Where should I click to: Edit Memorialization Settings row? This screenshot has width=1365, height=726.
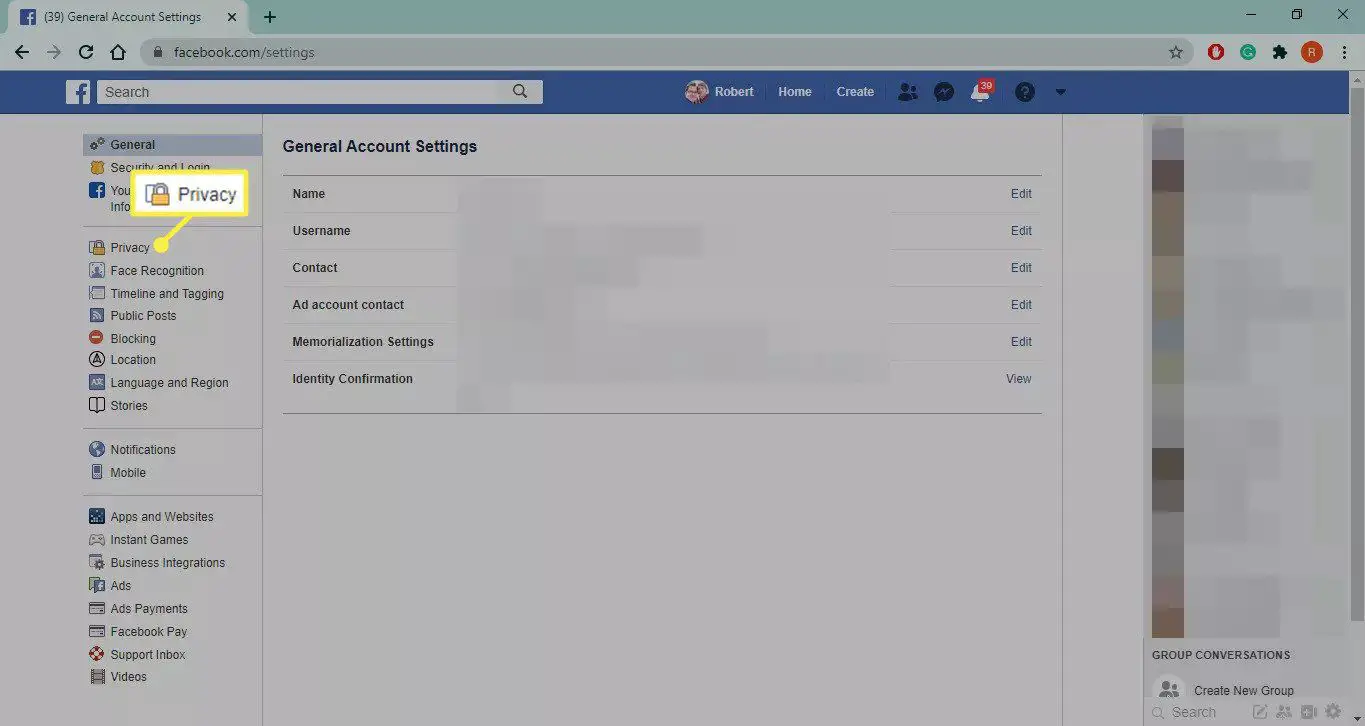point(1021,342)
